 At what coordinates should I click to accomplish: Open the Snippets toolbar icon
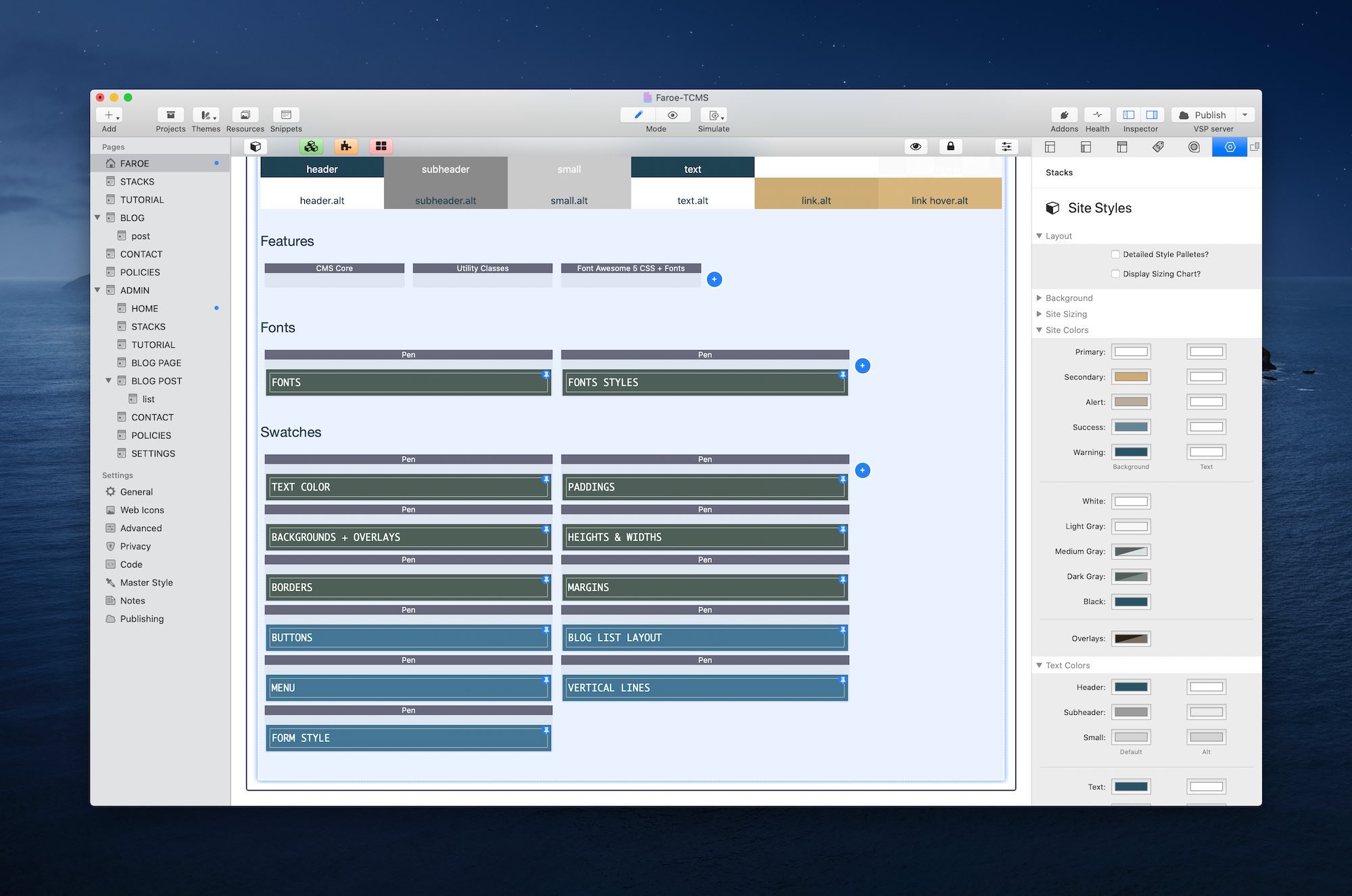coord(286,116)
